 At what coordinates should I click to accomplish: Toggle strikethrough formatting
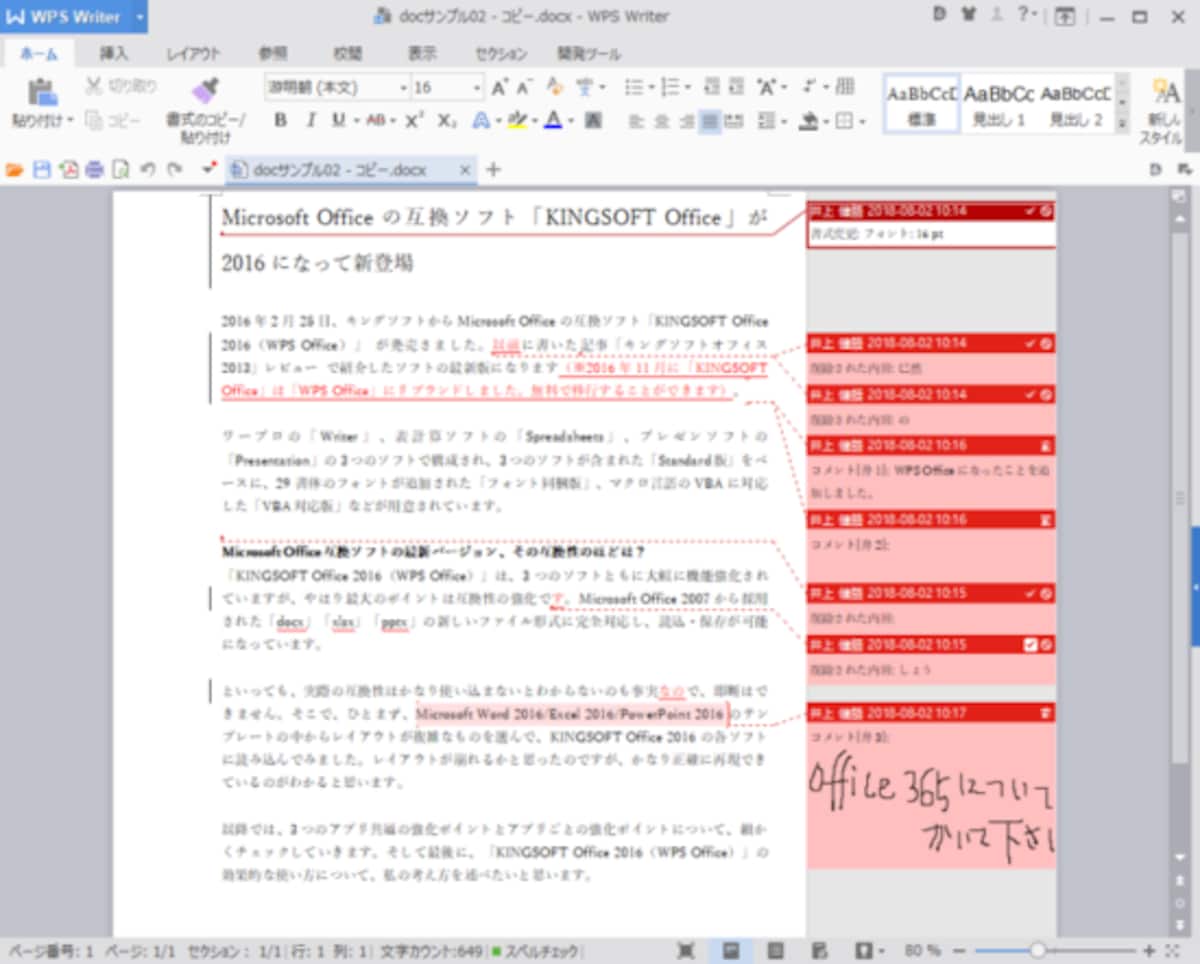tap(375, 120)
